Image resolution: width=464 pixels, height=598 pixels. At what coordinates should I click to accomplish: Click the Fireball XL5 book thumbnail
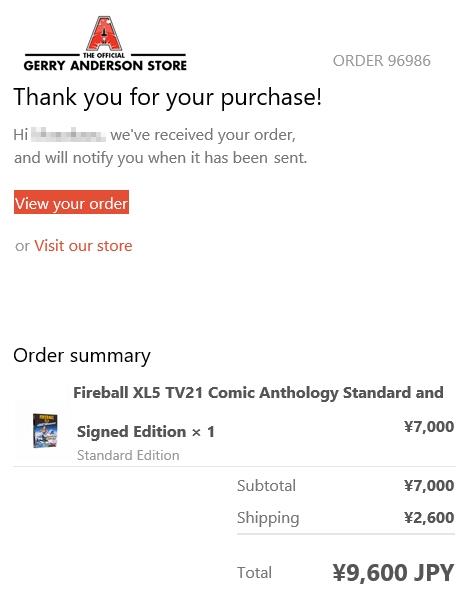pos(45,431)
